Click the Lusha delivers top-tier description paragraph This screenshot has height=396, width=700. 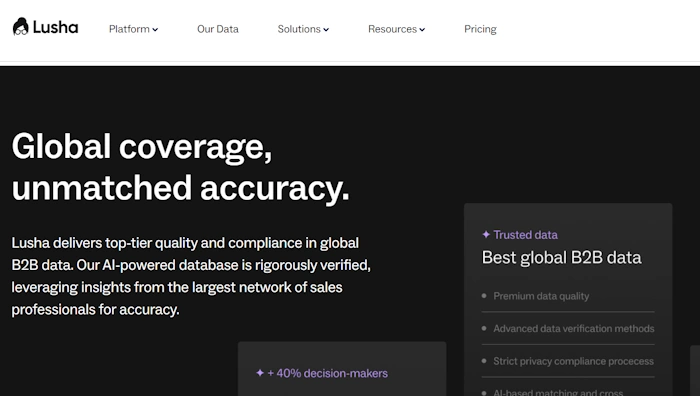pos(191,276)
